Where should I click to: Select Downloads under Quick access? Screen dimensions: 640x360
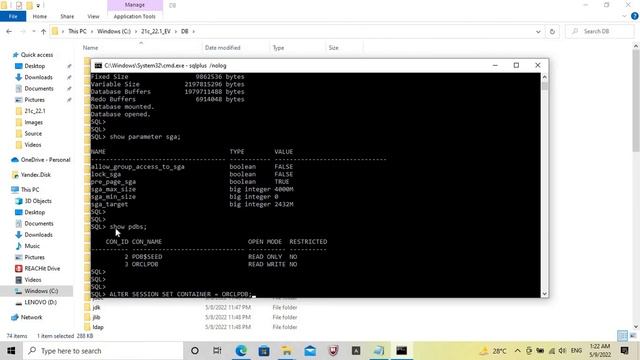pos(38,77)
